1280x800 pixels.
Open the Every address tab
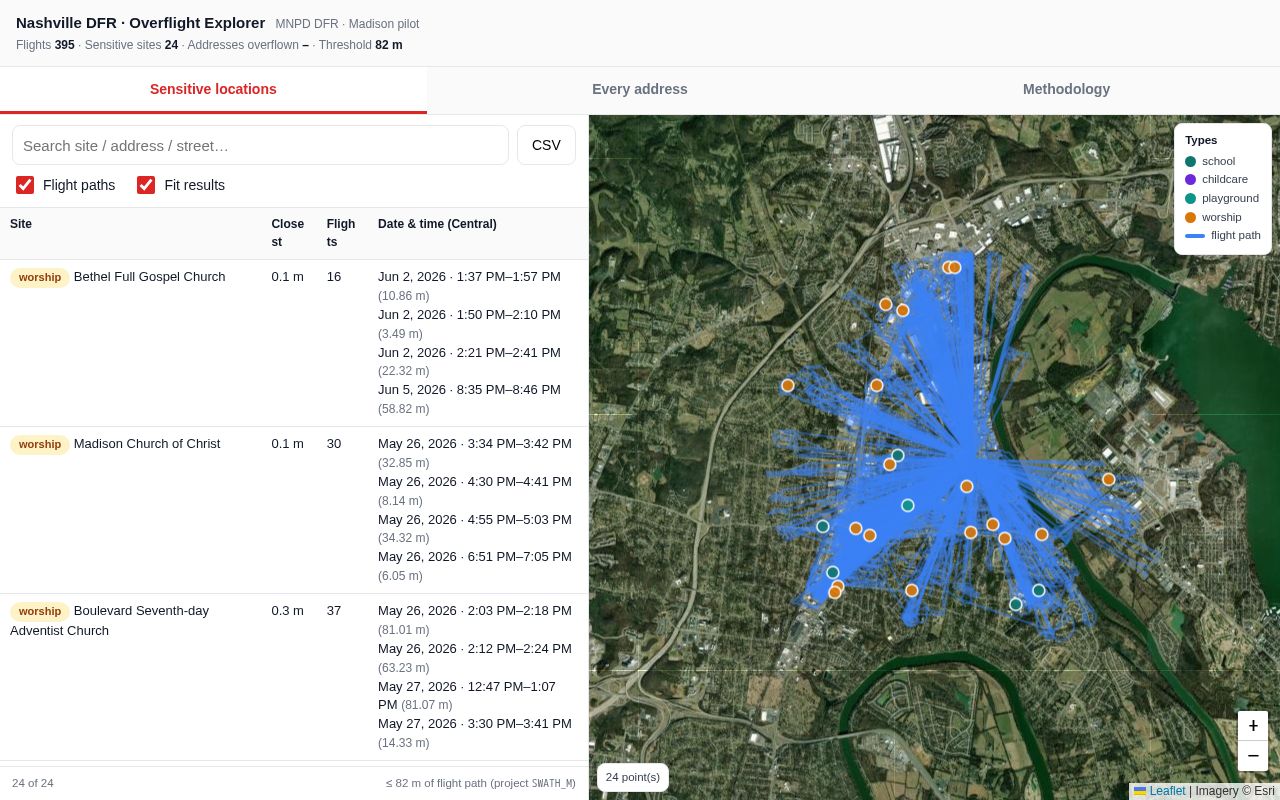640,89
